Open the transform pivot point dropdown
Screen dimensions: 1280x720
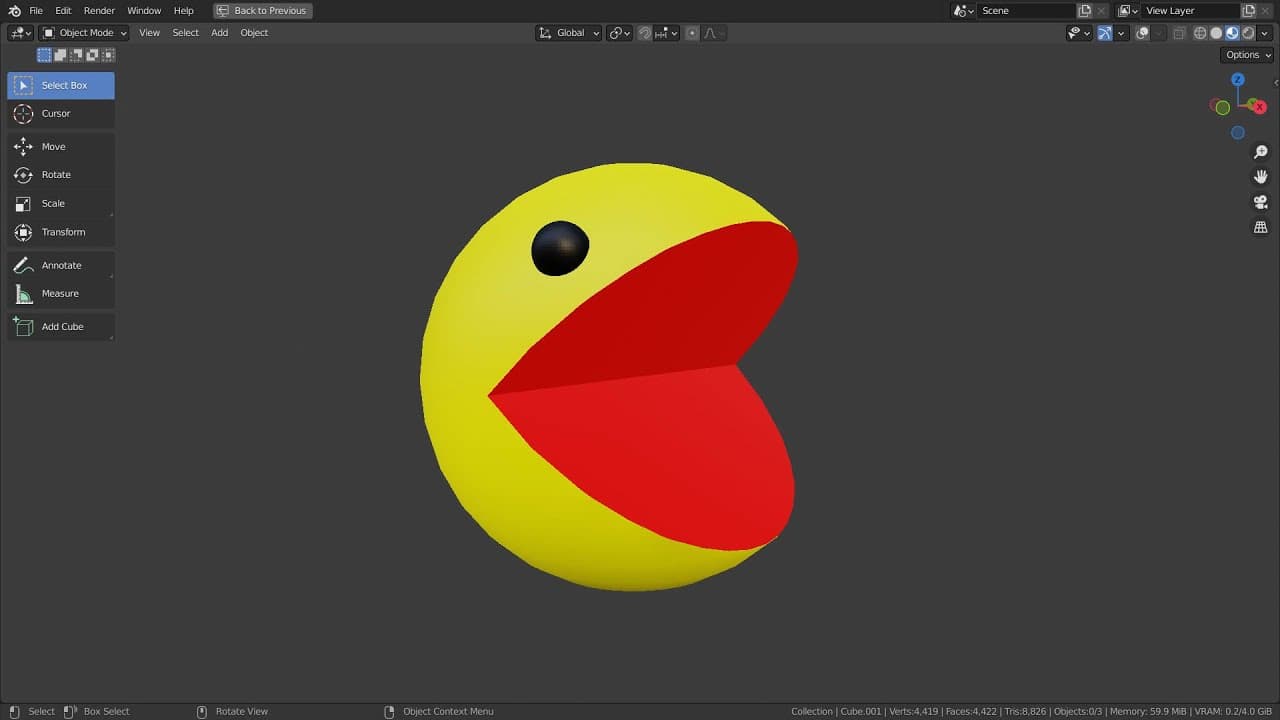tap(620, 33)
